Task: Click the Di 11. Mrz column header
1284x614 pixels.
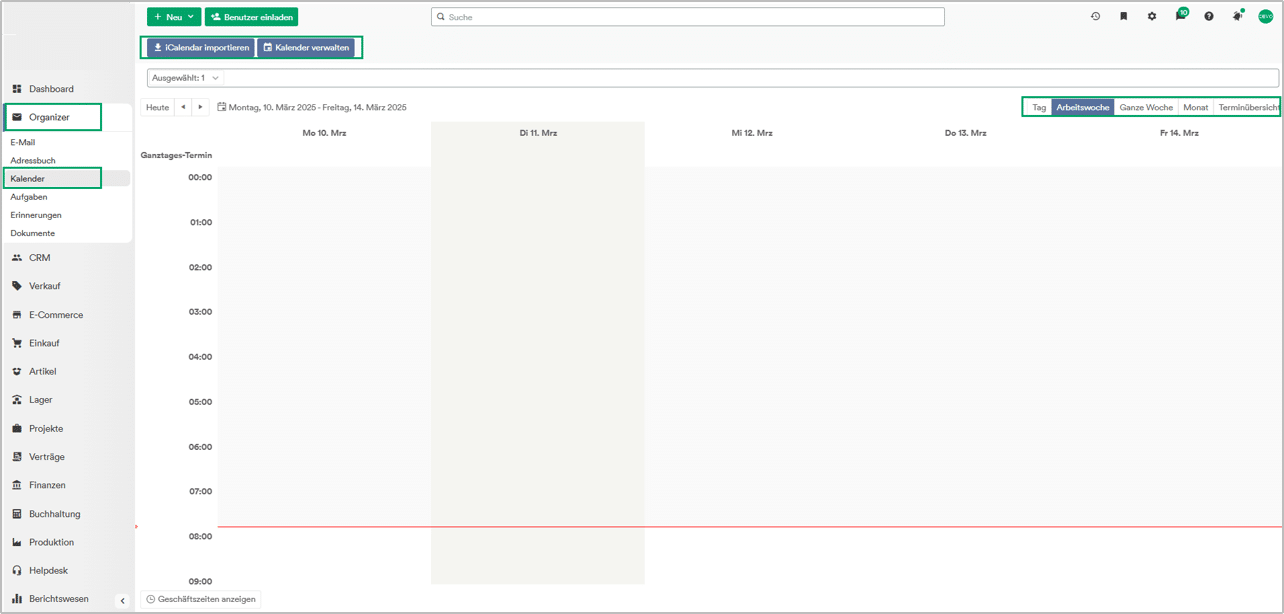Action: [x=538, y=133]
